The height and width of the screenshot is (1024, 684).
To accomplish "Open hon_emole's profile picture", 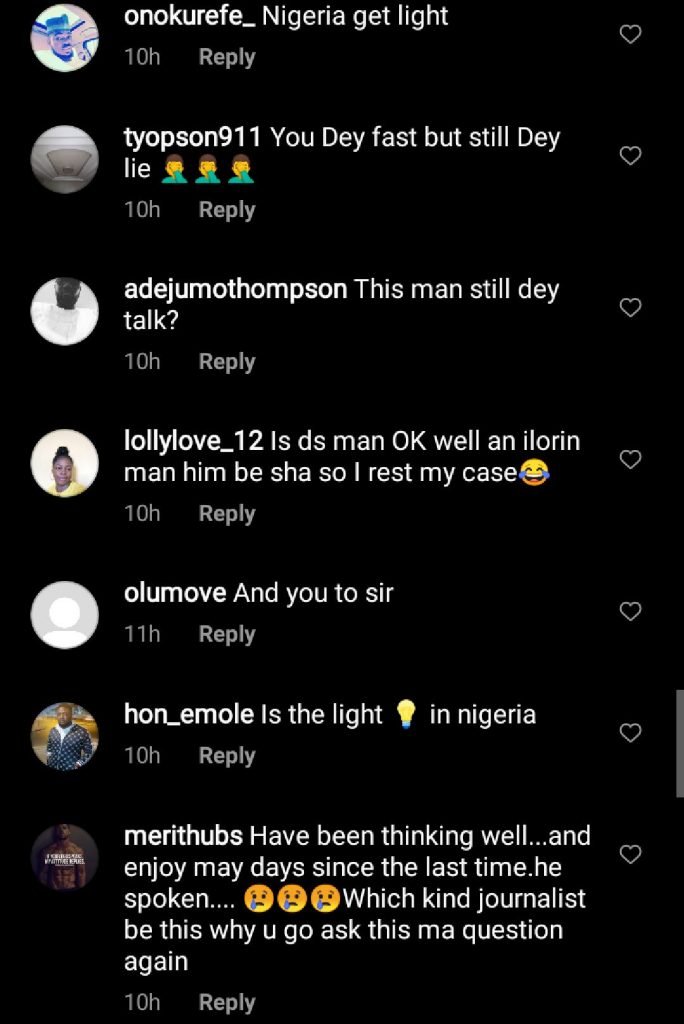I will [x=65, y=736].
